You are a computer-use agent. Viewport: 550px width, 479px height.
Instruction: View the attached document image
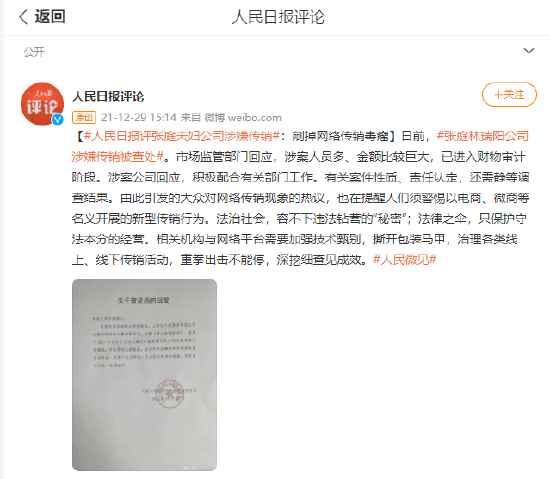pos(144,375)
